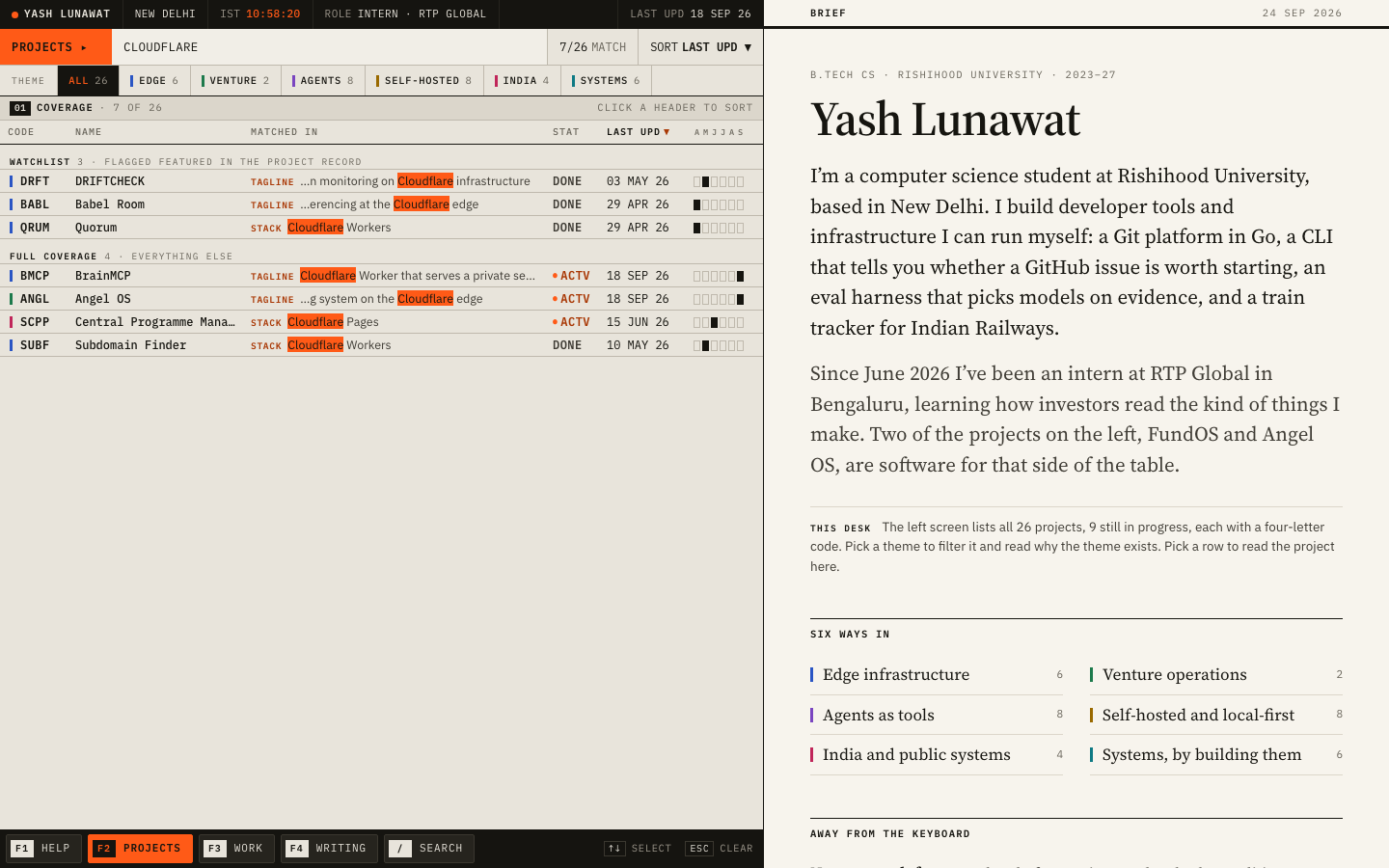Activate the slash SEARCH footer button
Image resolution: width=1389 pixels, height=868 pixels.
[429, 849]
